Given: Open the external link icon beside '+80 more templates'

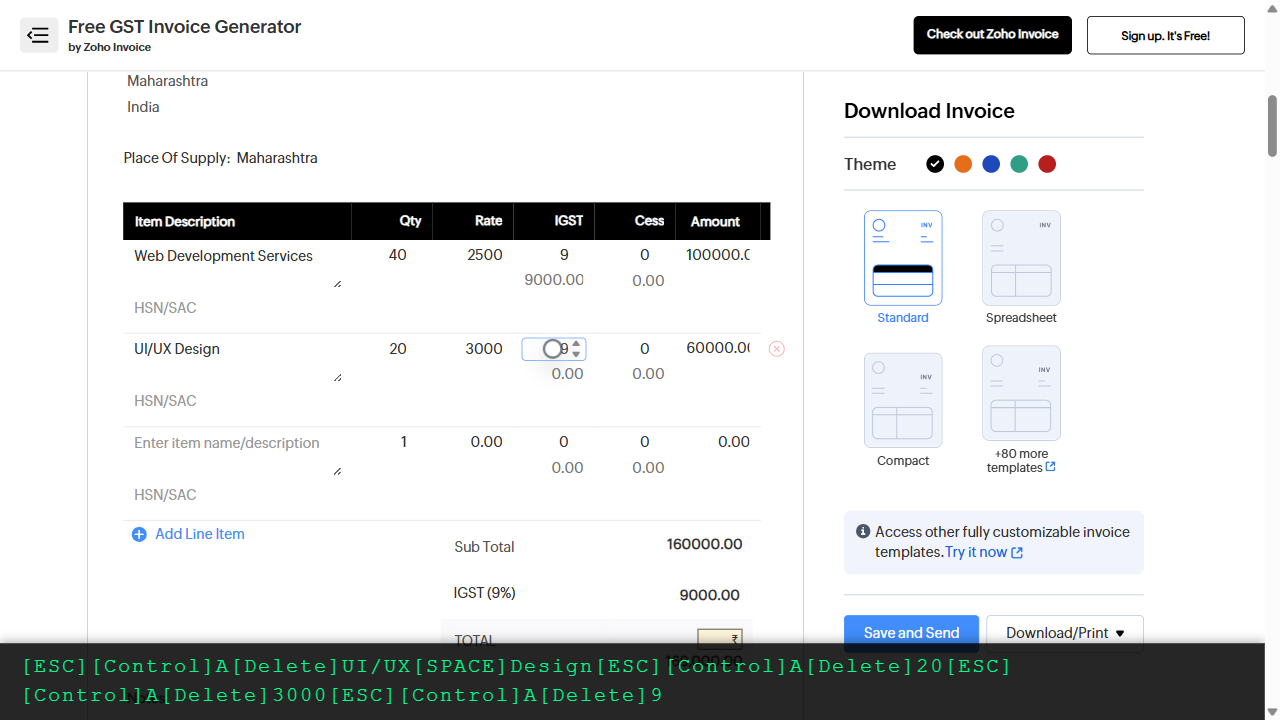Looking at the screenshot, I should [1049, 466].
